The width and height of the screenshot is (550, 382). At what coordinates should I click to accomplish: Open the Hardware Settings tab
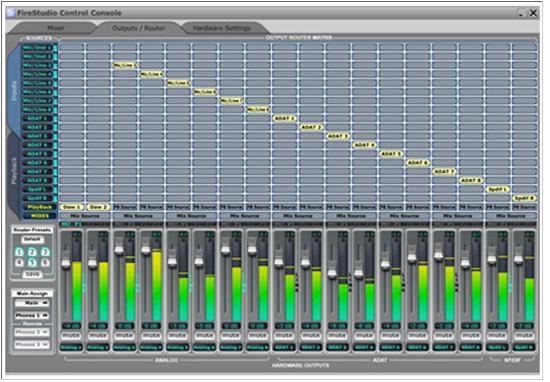pos(222,28)
